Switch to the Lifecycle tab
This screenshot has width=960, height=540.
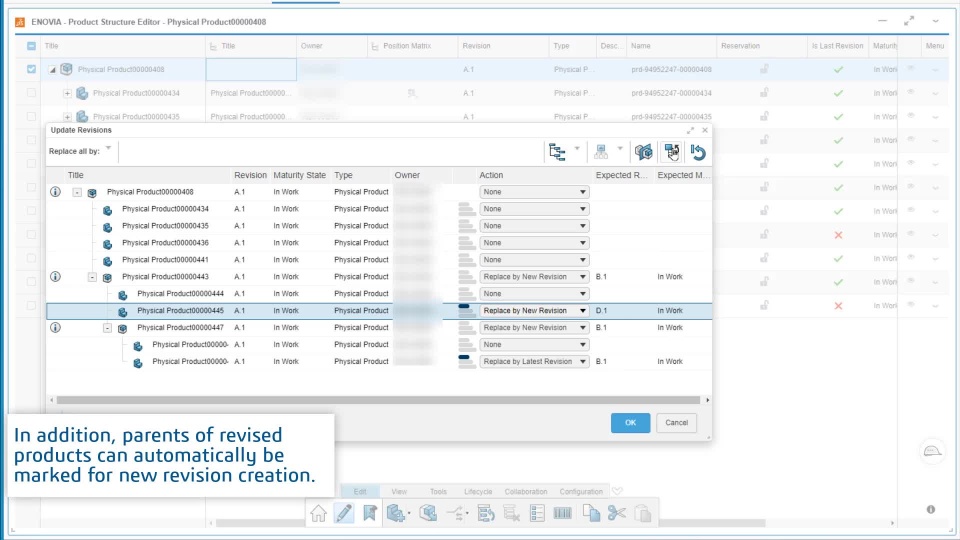[x=478, y=492]
